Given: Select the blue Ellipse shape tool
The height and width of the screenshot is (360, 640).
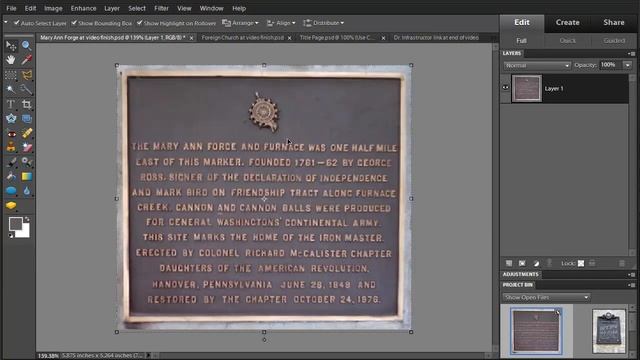Looking at the screenshot, I should 11,191.
